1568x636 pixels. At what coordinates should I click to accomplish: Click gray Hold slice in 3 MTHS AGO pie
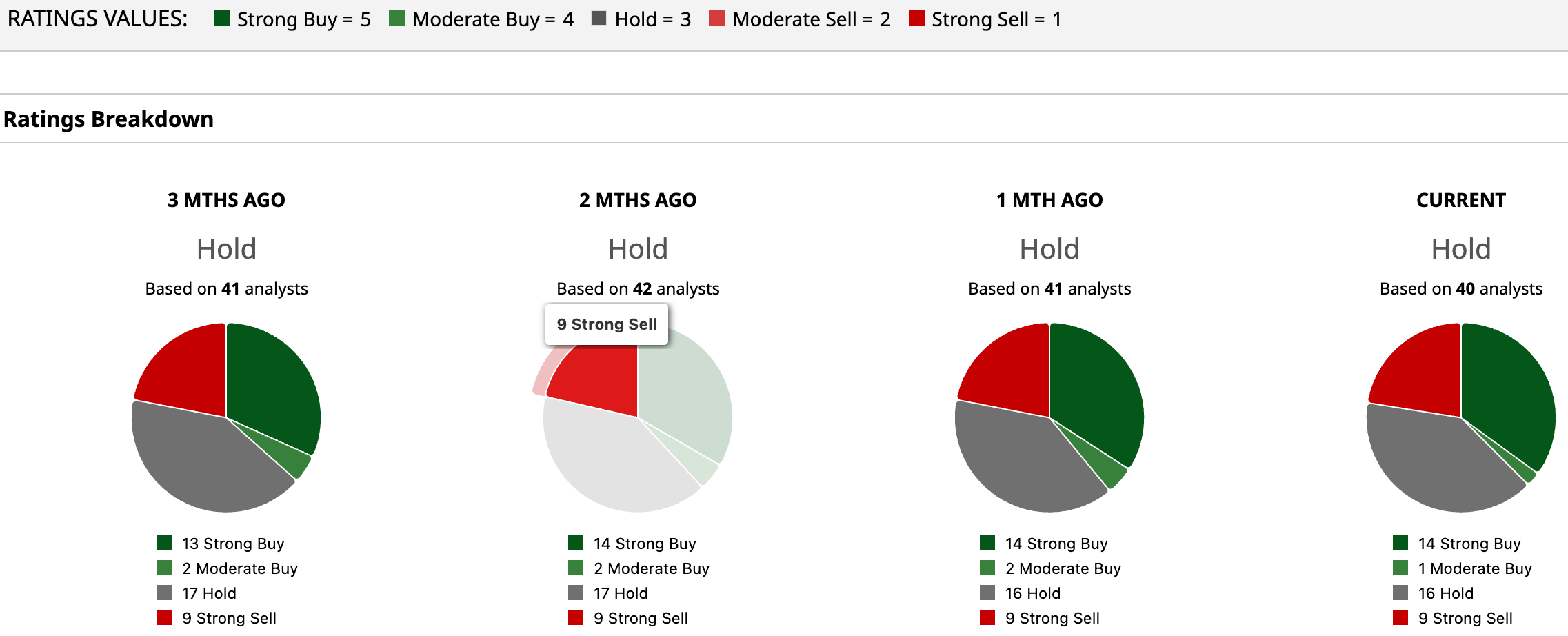[200, 462]
